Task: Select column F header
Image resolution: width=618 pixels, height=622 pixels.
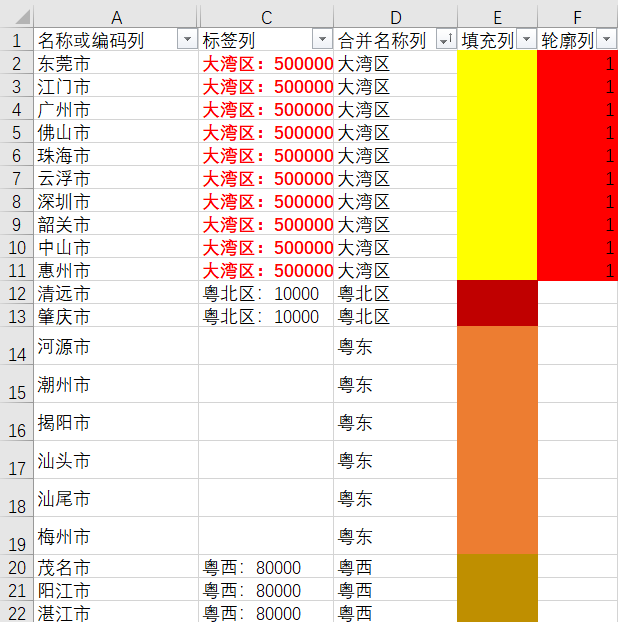Action: [578, 17]
